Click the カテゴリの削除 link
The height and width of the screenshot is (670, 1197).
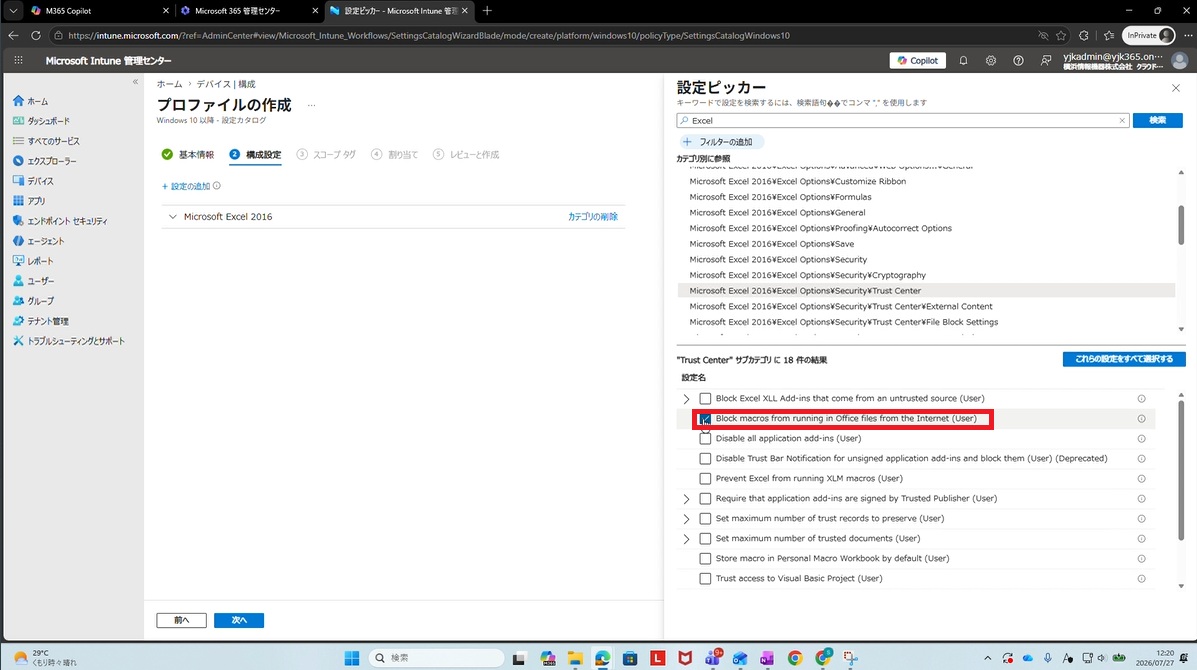coord(592,217)
